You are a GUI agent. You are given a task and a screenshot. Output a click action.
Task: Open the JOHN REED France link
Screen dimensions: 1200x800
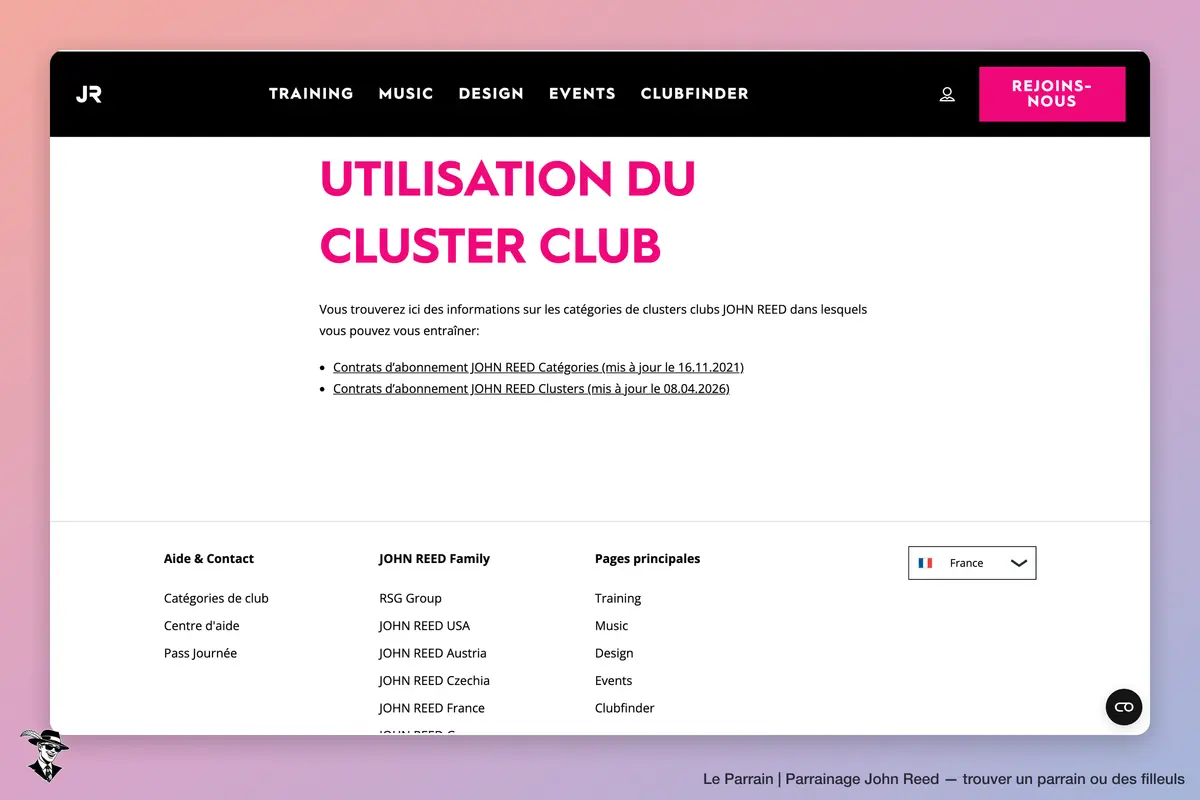(432, 708)
